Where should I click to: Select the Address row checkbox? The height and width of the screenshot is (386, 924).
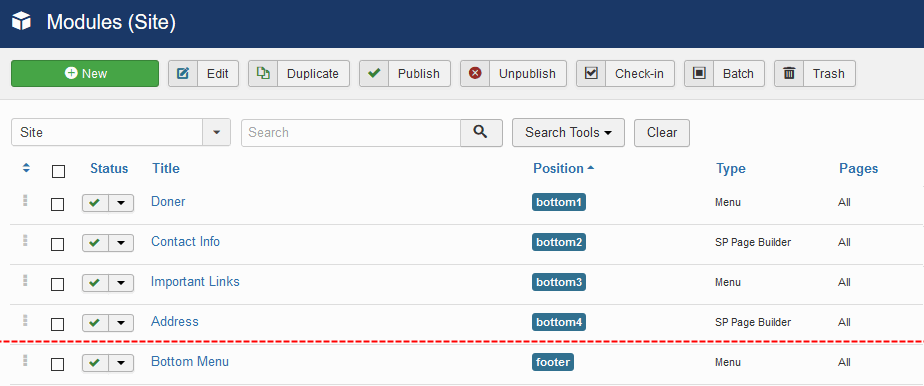(x=58, y=325)
